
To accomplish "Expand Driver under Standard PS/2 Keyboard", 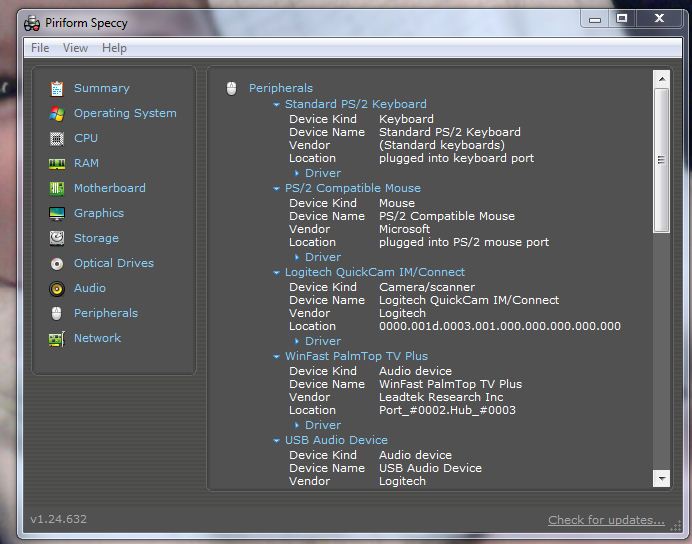I will click(x=297, y=173).
